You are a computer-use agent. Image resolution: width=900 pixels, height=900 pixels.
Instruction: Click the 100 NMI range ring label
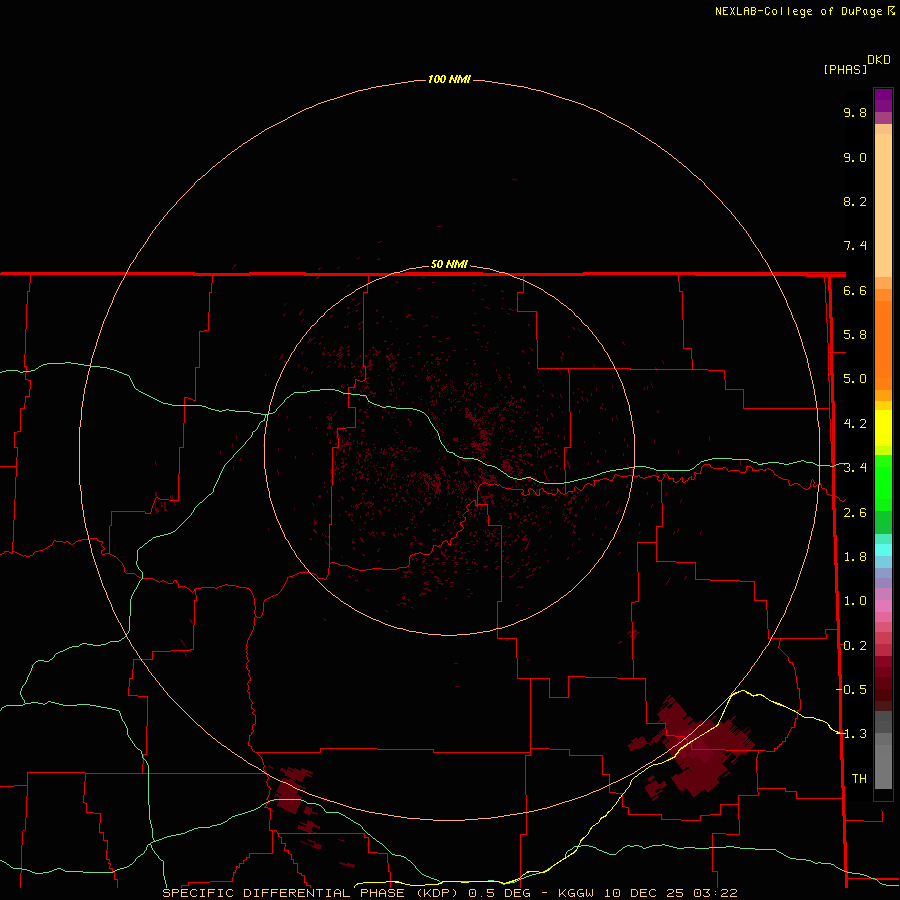coord(449,79)
